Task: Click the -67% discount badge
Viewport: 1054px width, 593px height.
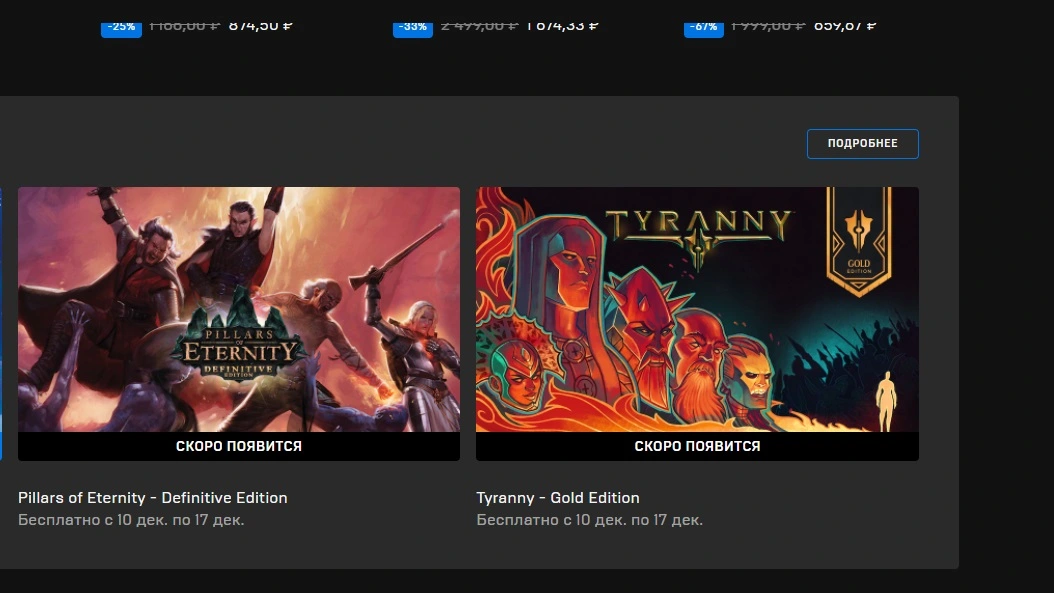Action: tap(704, 28)
